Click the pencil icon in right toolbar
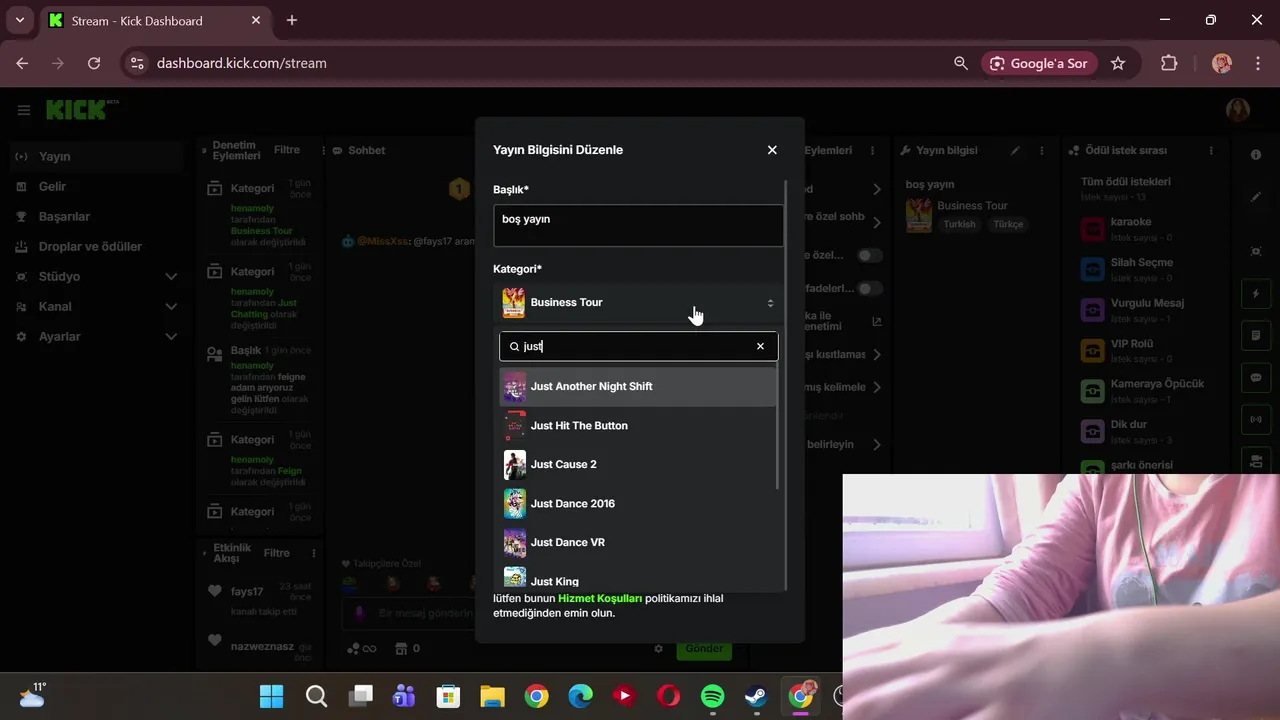1280x720 pixels. [1256, 198]
